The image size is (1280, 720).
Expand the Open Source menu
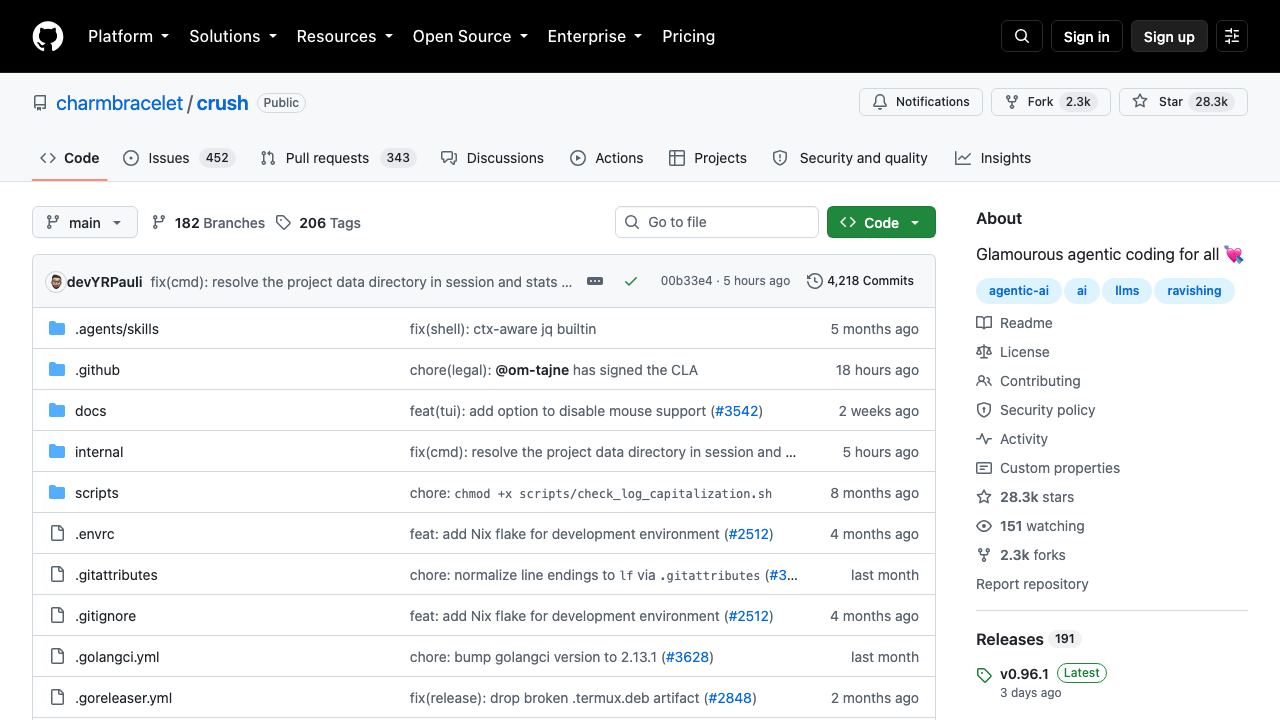(470, 36)
